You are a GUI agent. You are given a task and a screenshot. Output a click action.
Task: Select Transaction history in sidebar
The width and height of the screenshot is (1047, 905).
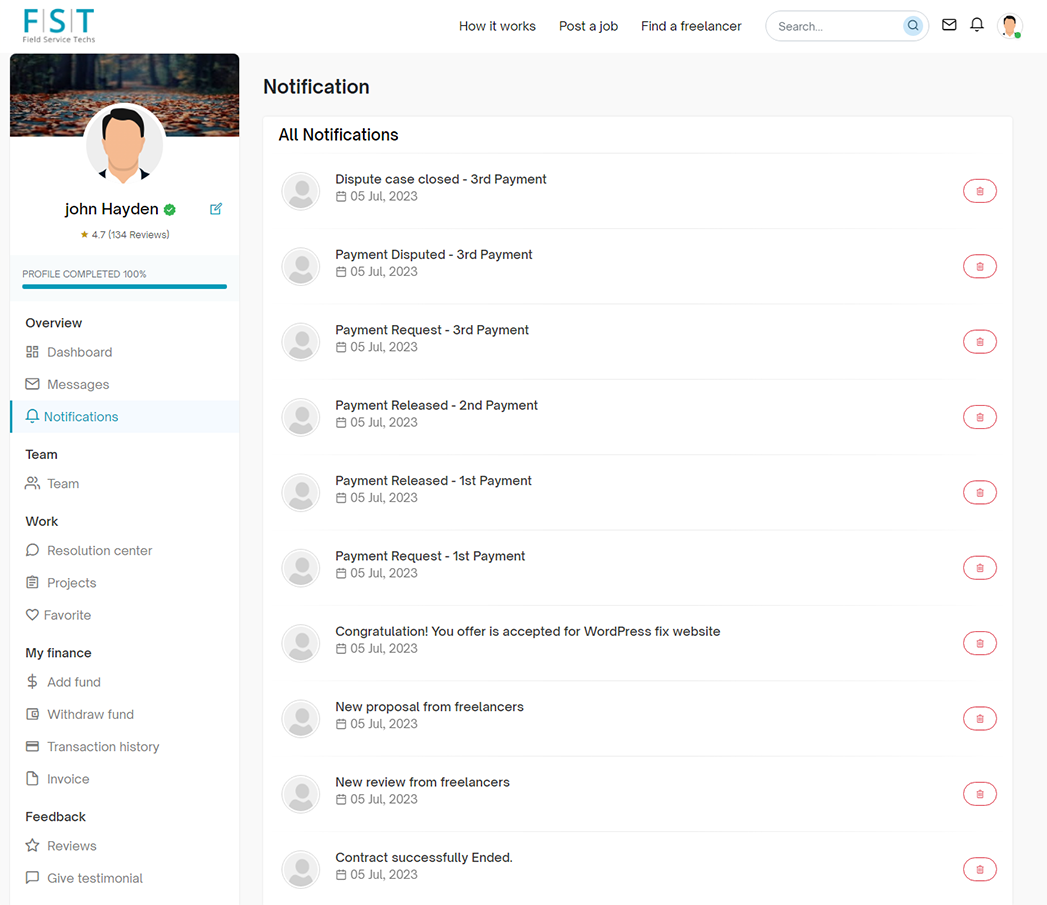(103, 747)
